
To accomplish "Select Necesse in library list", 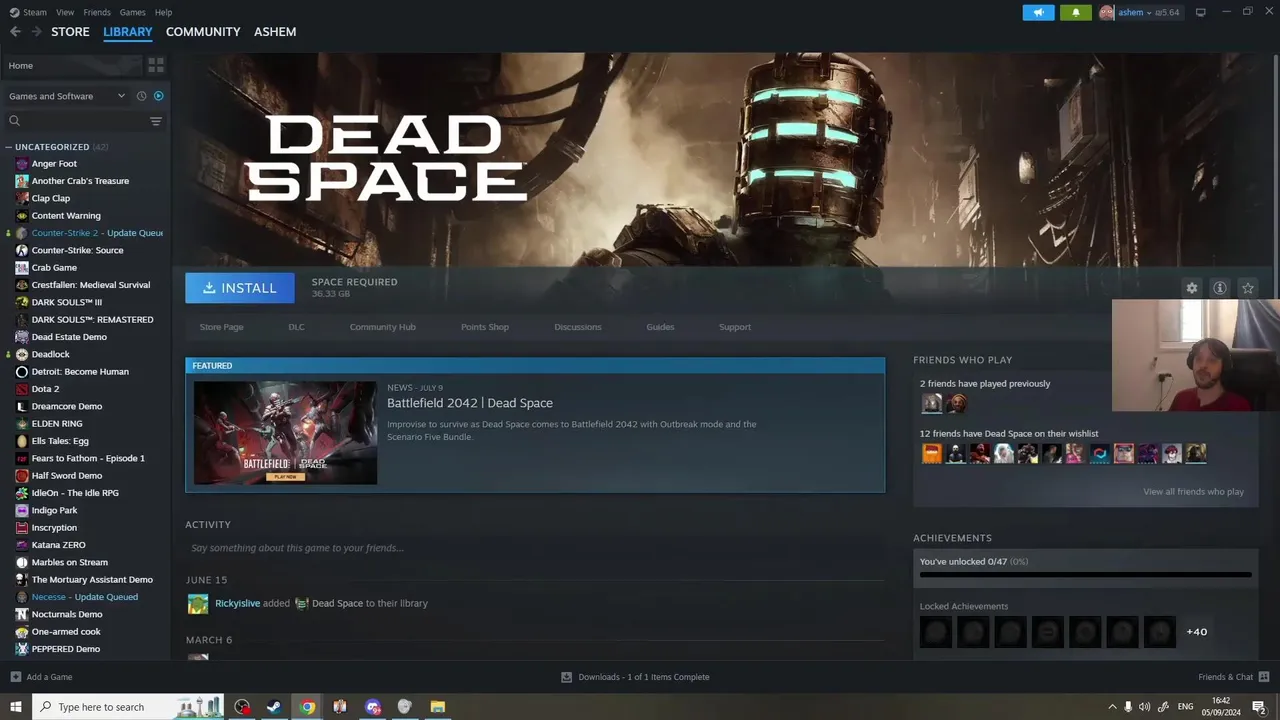I will [85, 597].
